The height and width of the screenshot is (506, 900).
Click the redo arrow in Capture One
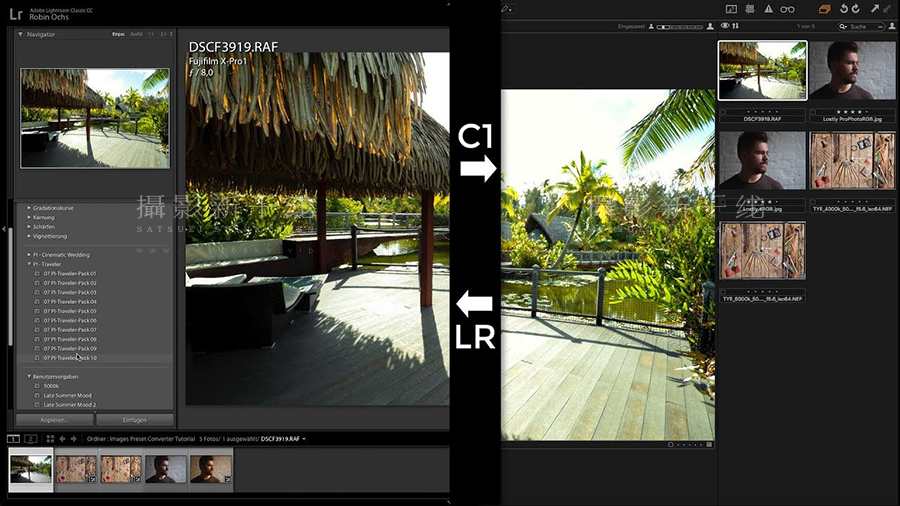(856, 9)
